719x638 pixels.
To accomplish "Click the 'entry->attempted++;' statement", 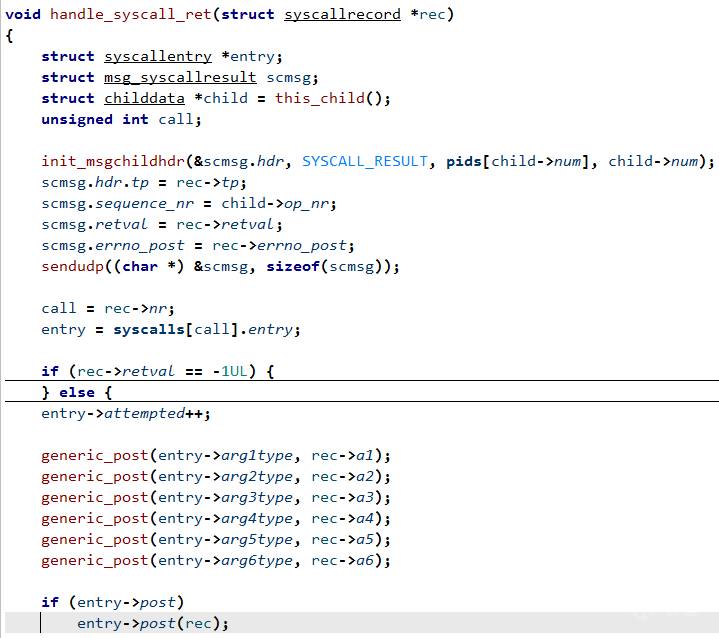I will [126, 413].
